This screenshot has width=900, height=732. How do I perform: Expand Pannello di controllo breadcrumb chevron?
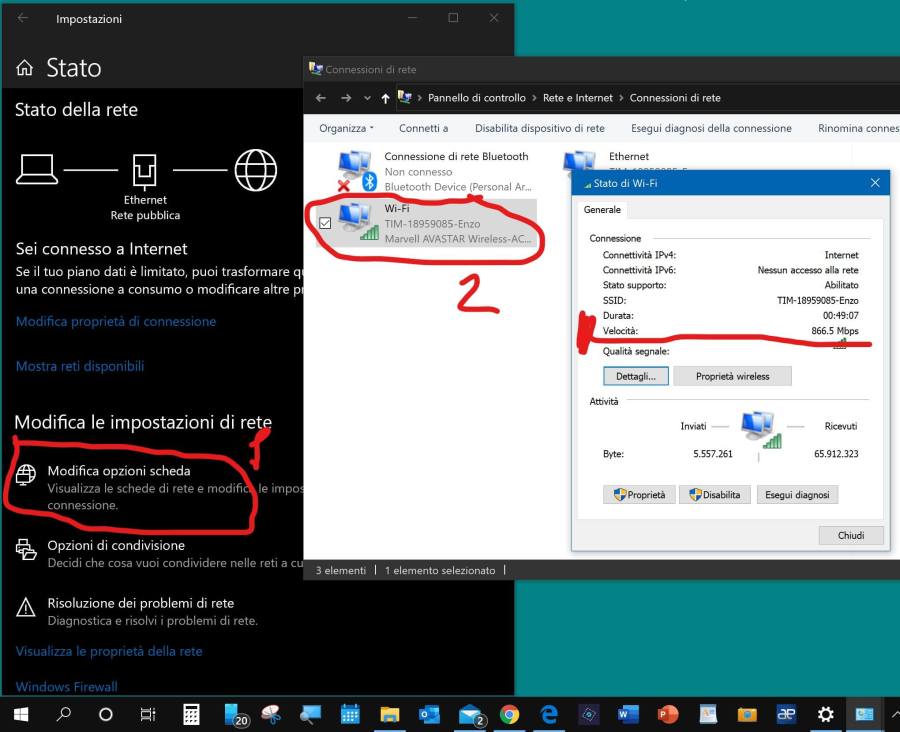[534, 98]
